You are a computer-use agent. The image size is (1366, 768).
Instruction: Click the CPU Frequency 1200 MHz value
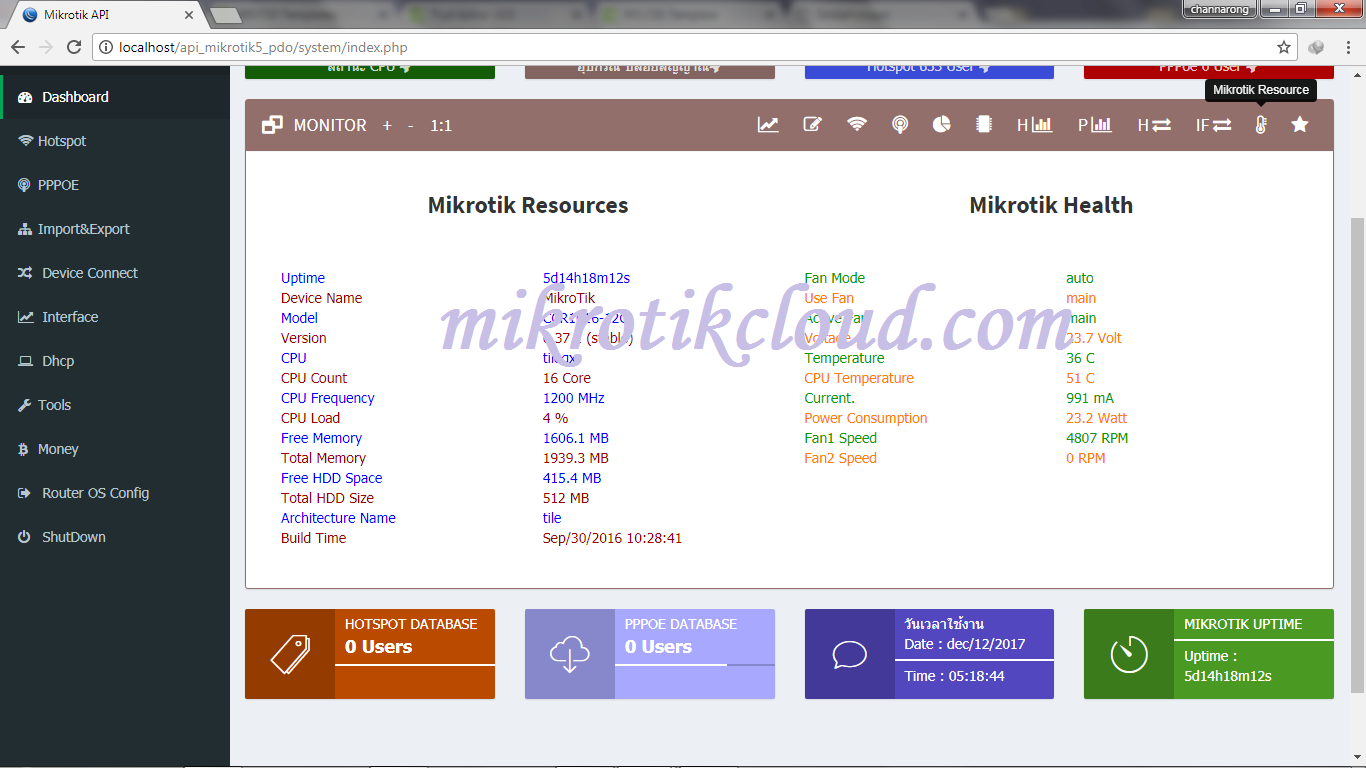(x=574, y=398)
